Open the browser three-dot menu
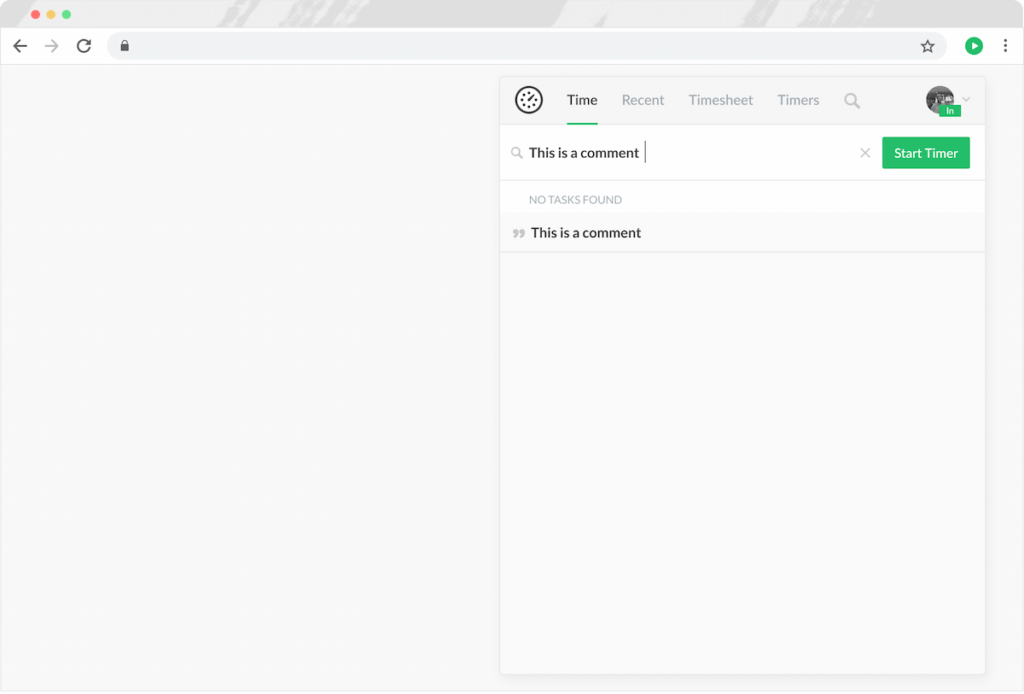Image resolution: width=1024 pixels, height=694 pixels. (1006, 45)
